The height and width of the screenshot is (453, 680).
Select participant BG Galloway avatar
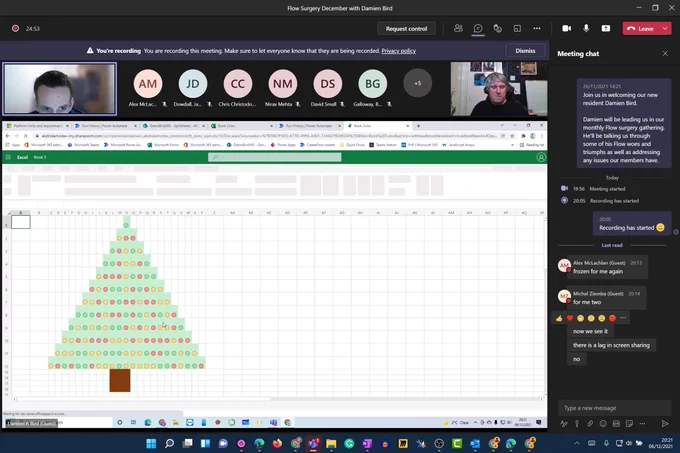pos(373,83)
